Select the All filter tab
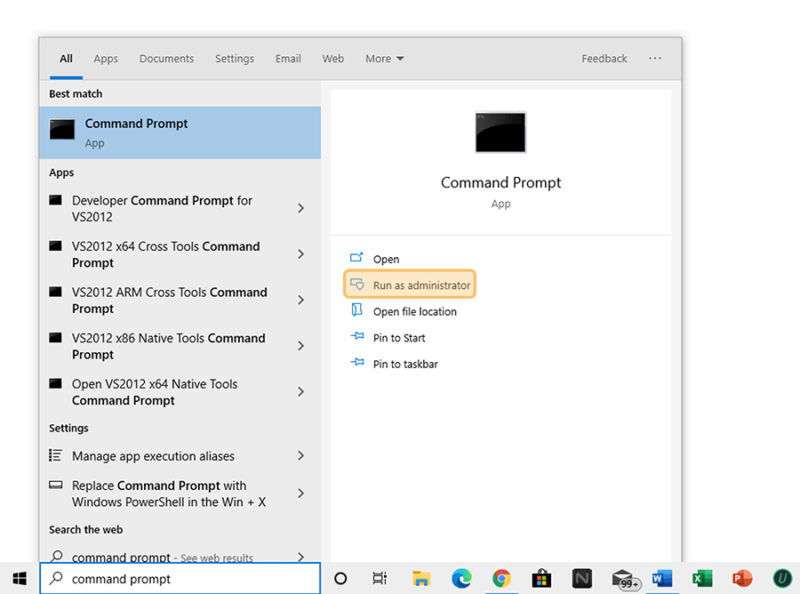 66,59
